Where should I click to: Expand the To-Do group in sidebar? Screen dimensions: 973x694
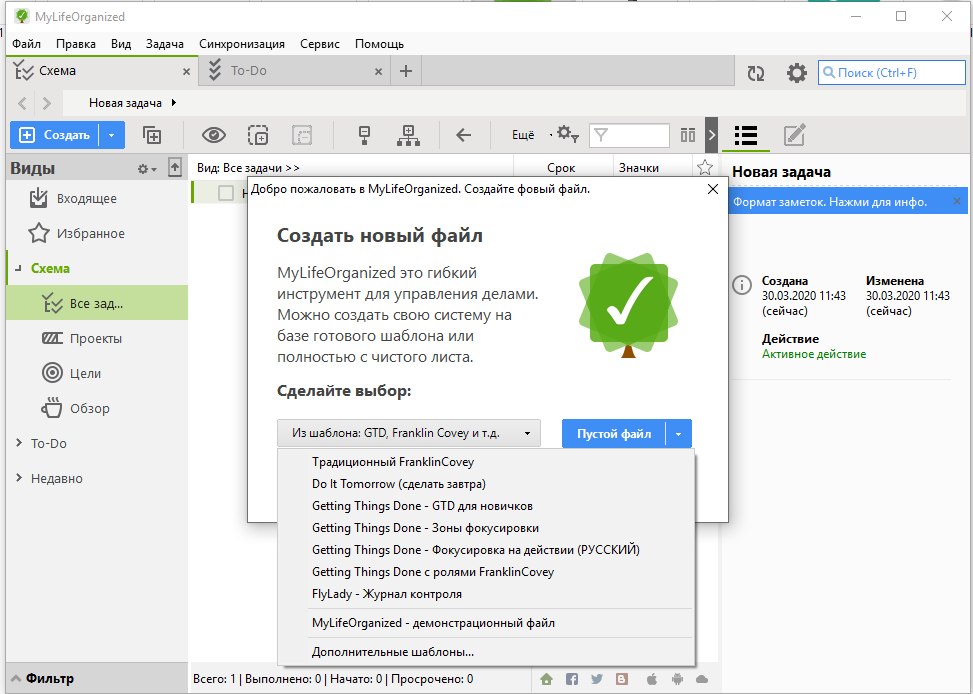[x=20, y=443]
